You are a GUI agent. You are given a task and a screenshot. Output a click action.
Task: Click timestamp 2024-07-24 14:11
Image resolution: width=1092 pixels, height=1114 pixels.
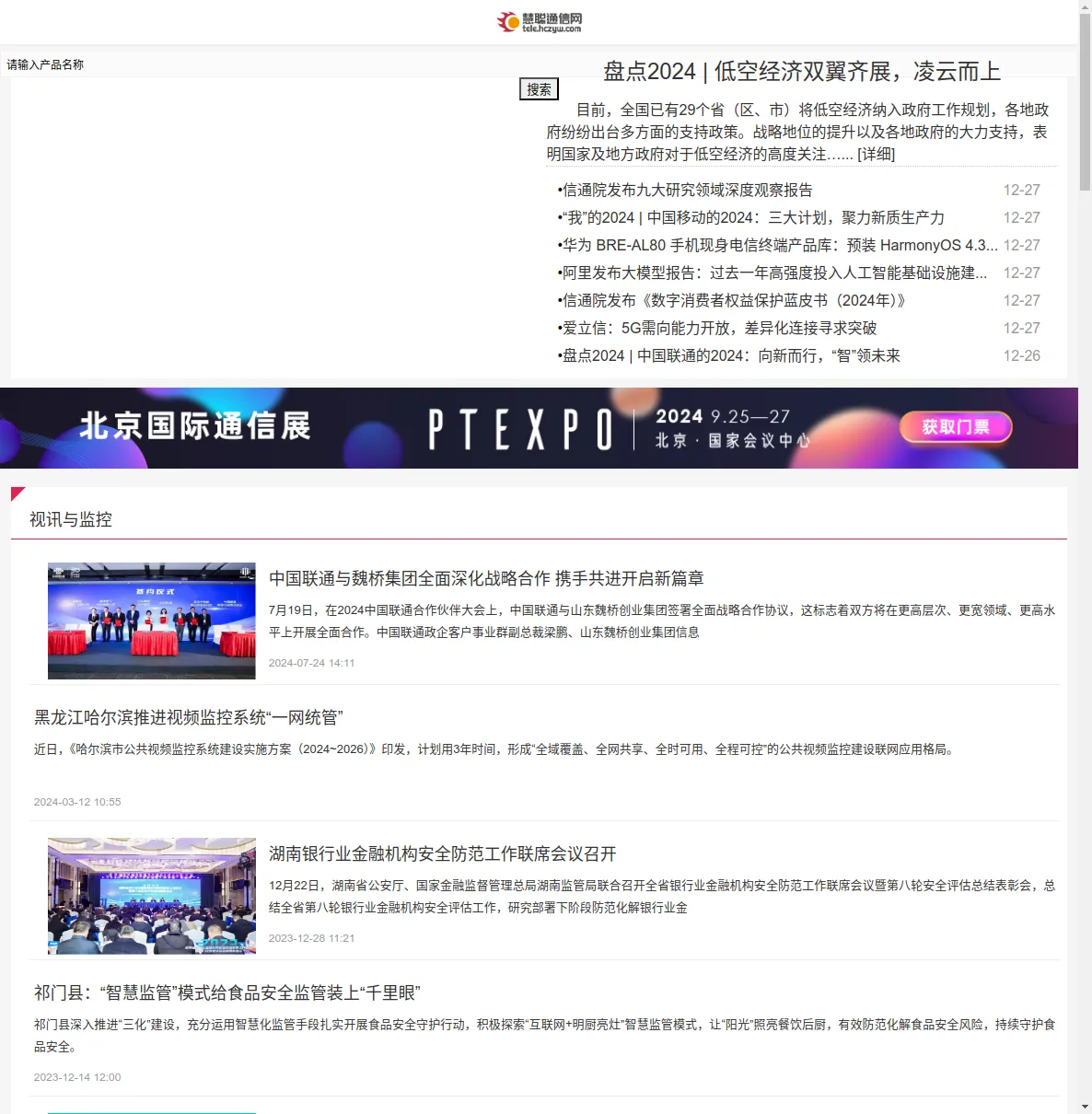pos(311,663)
